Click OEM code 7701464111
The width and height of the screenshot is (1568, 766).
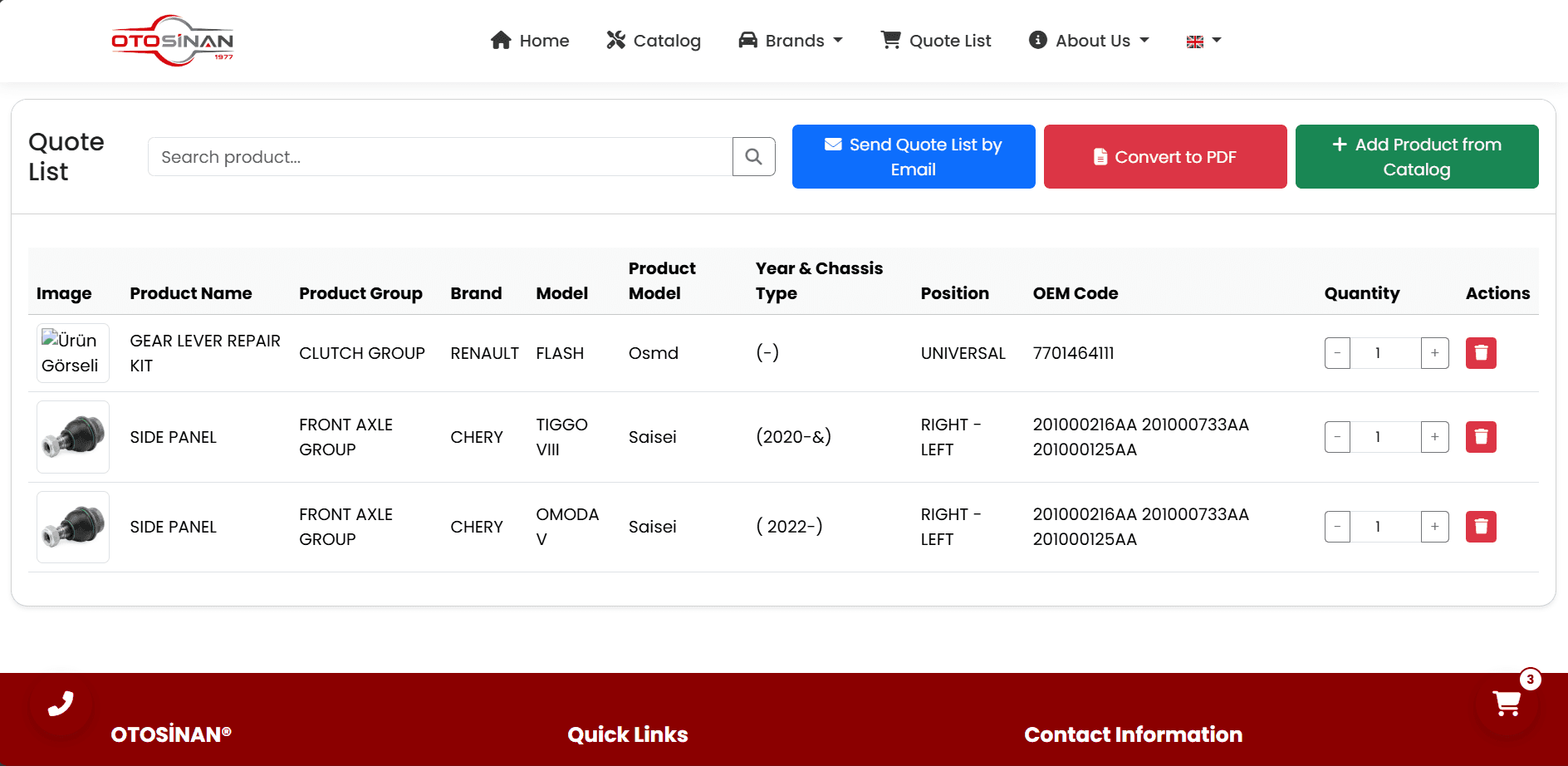[1073, 353]
